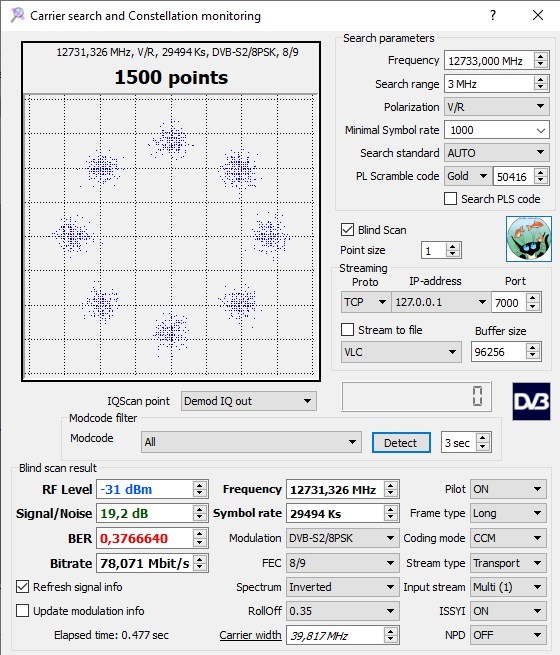The height and width of the screenshot is (655, 560).
Task: Click the carrier info line above constellation
Action: point(177,52)
